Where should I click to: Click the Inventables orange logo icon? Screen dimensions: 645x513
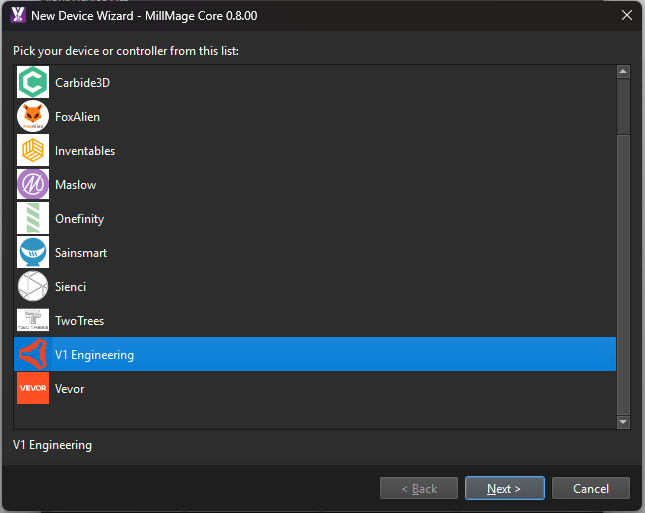point(33,151)
